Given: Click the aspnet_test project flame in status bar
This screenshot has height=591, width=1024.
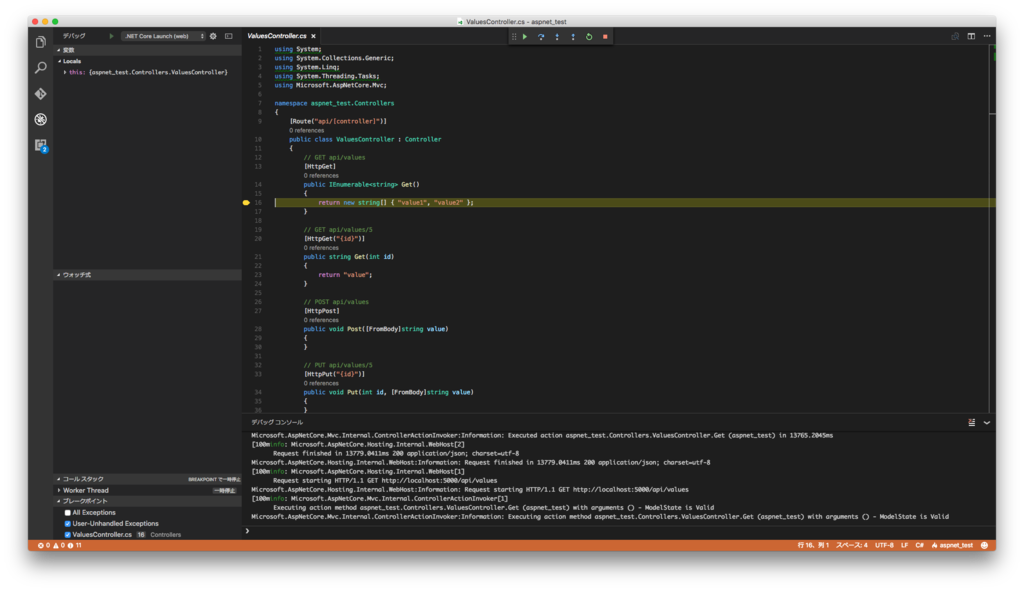Looking at the screenshot, I should pos(952,545).
